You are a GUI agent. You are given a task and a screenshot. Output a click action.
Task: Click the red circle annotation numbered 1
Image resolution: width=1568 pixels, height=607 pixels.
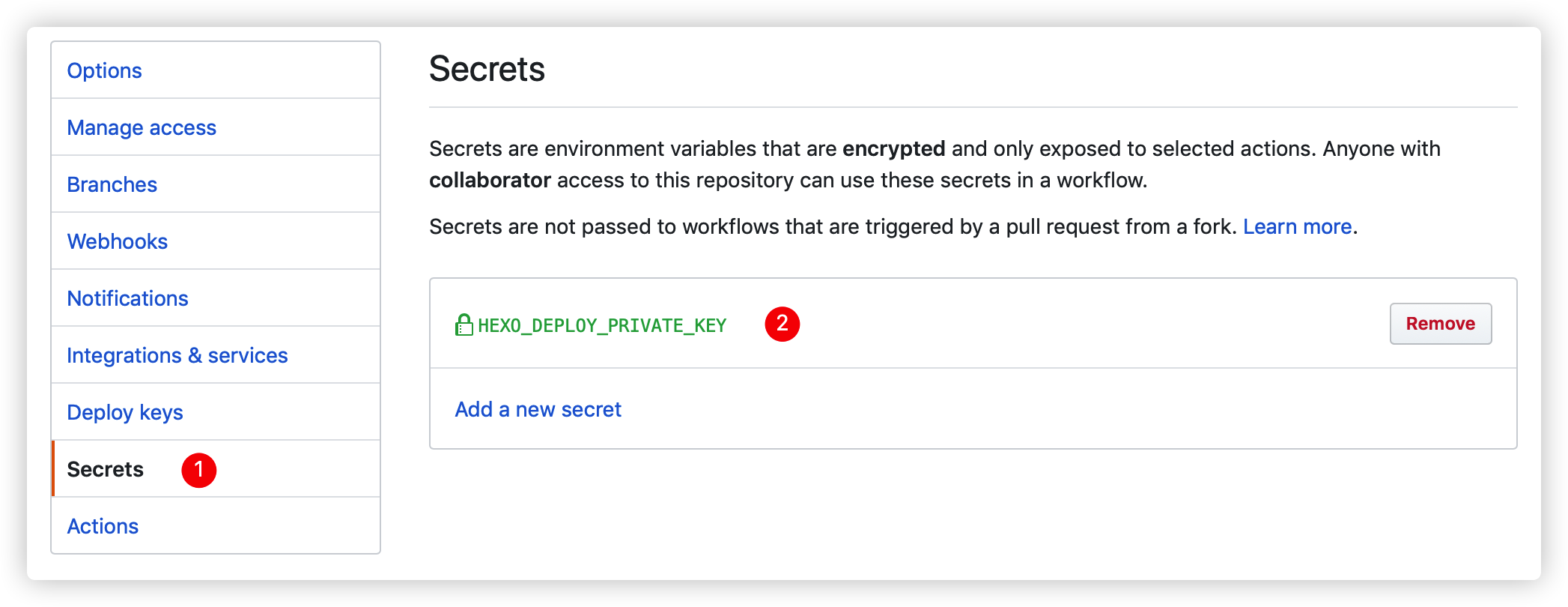[198, 470]
